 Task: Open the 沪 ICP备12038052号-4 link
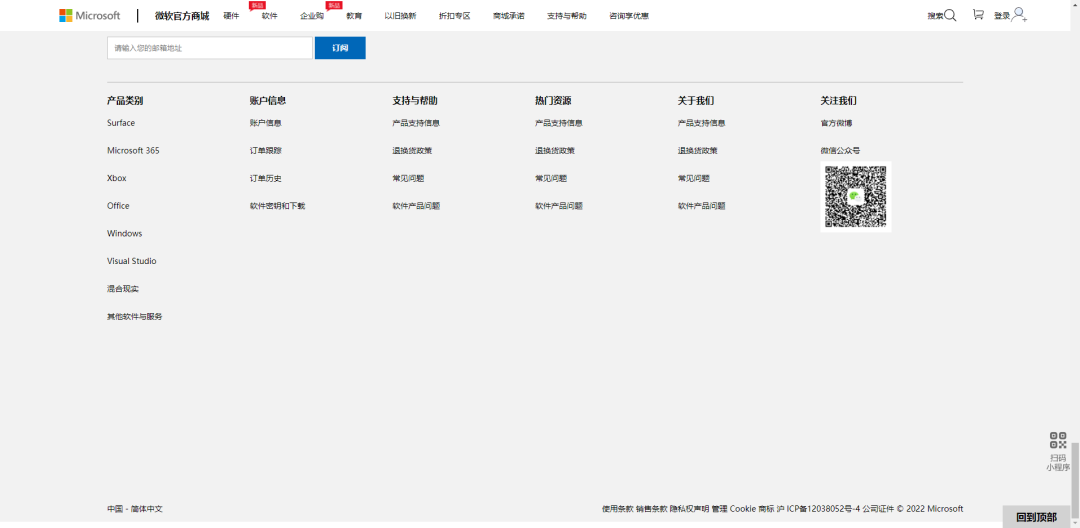click(x=818, y=509)
